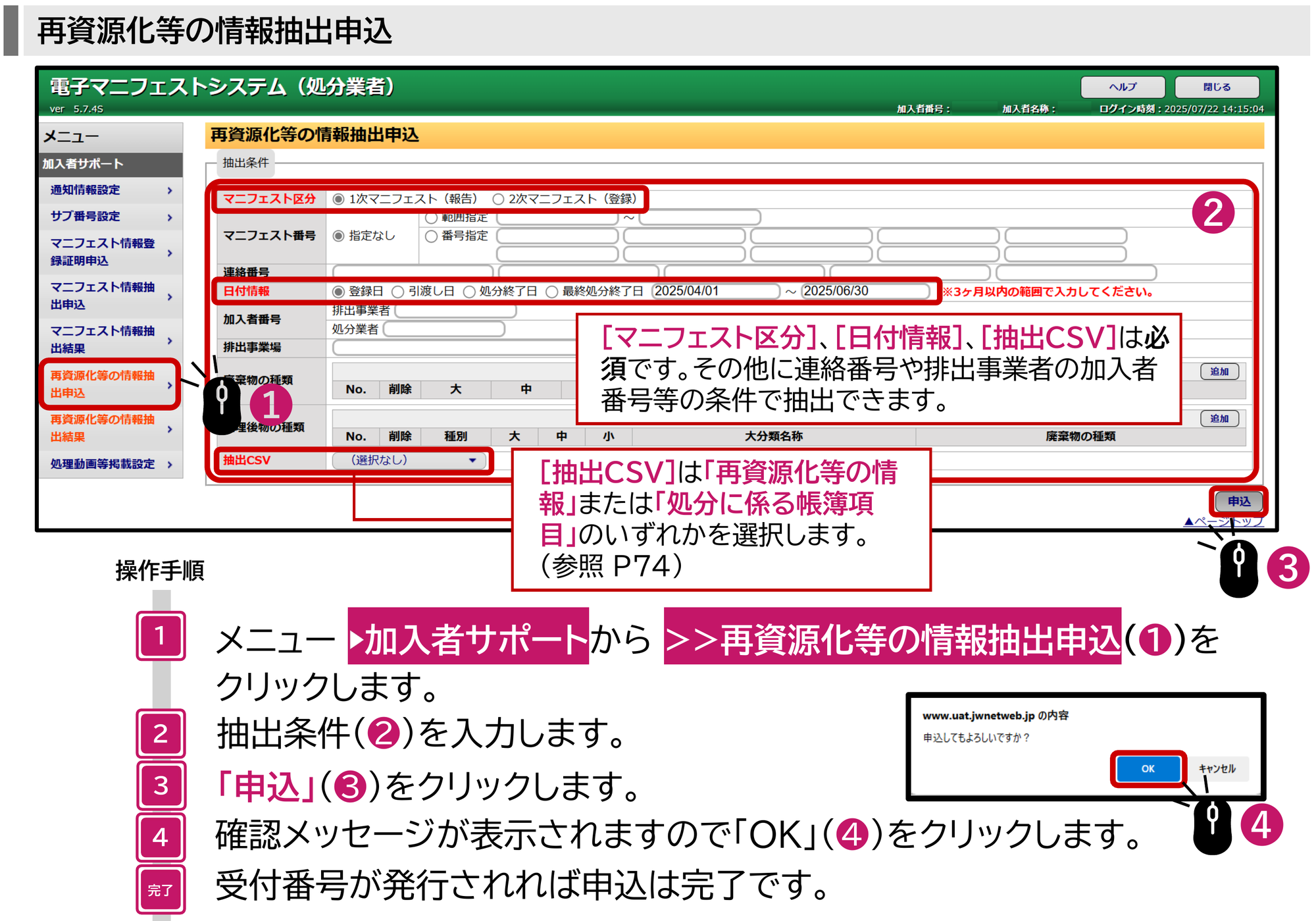Open 再資源化等の情報抽出結果 menu item
The height and width of the screenshot is (921, 1316).
coord(111,428)
